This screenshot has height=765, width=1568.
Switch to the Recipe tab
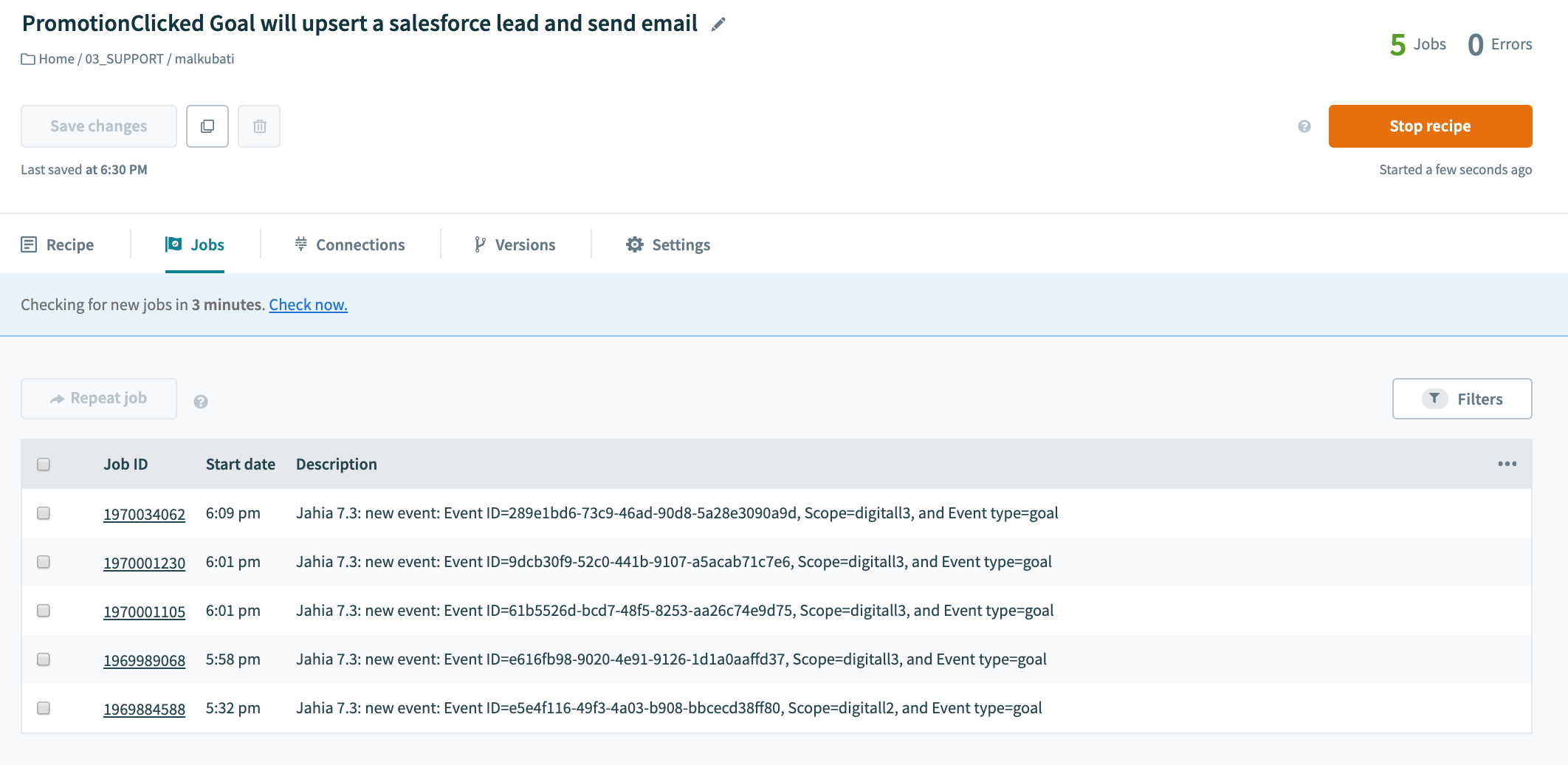[x=58, y=244]
